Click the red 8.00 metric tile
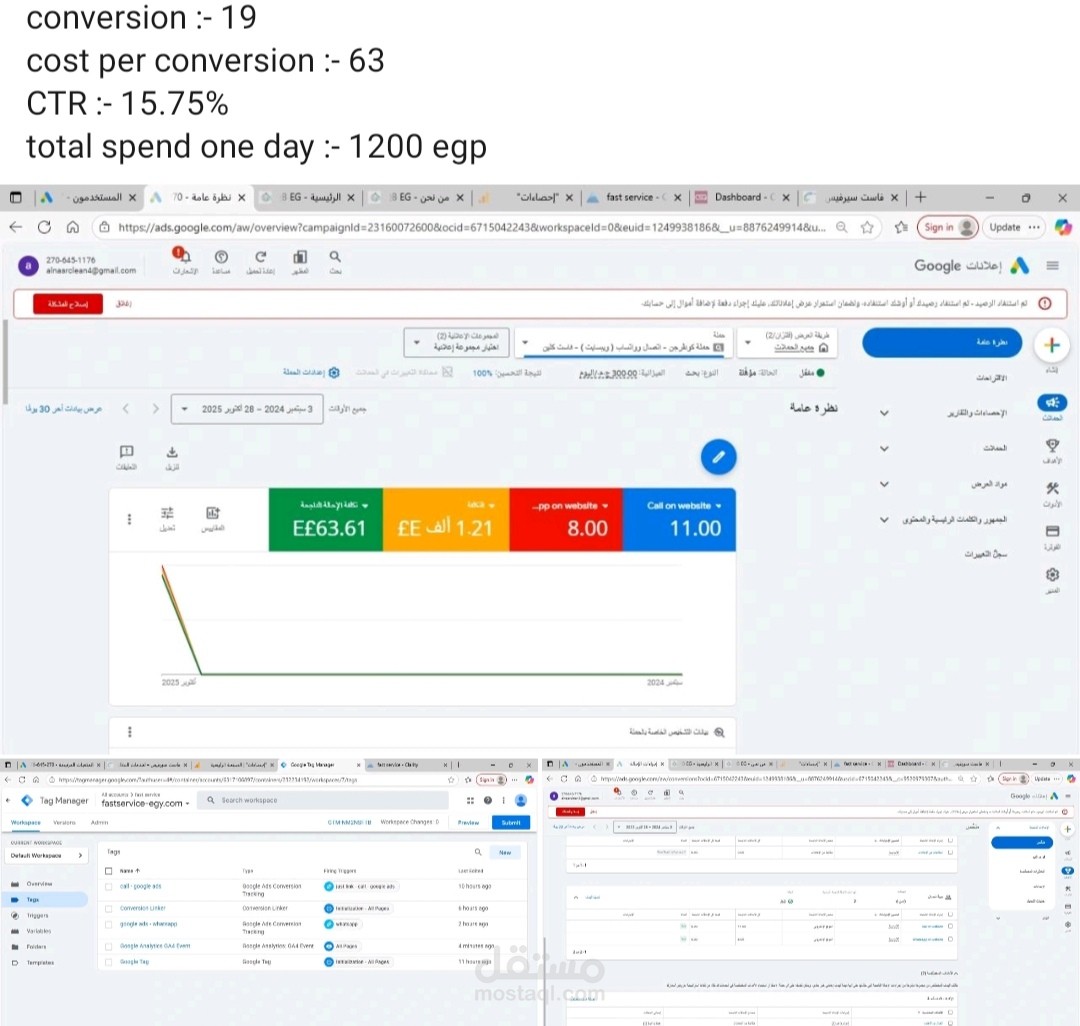Viewport: 1080px width, 1026px height. pyautogui.click(x=566, y=520)
